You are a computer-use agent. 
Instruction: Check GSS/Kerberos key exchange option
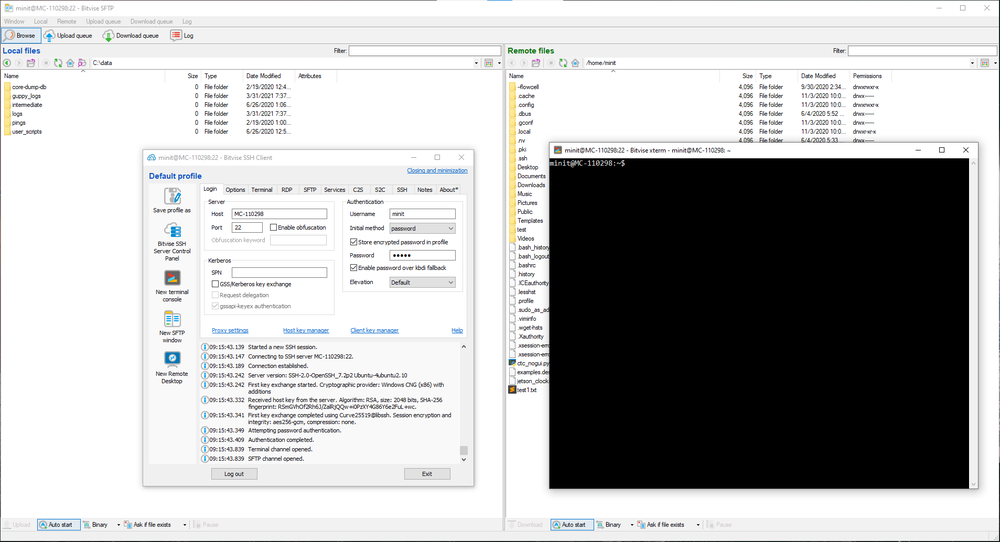click(215, 284)
